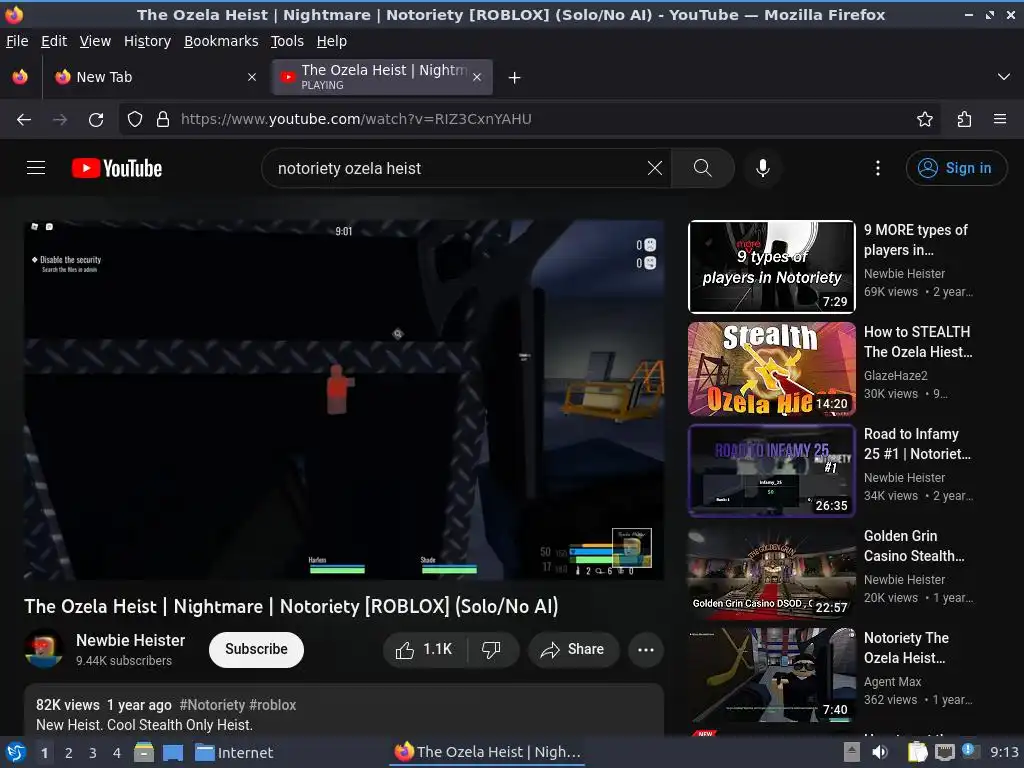The height and width of the screenshot is (768, 1024).
Task: Close the Ozela Heist tab
Action: click(x=477, y=77)
